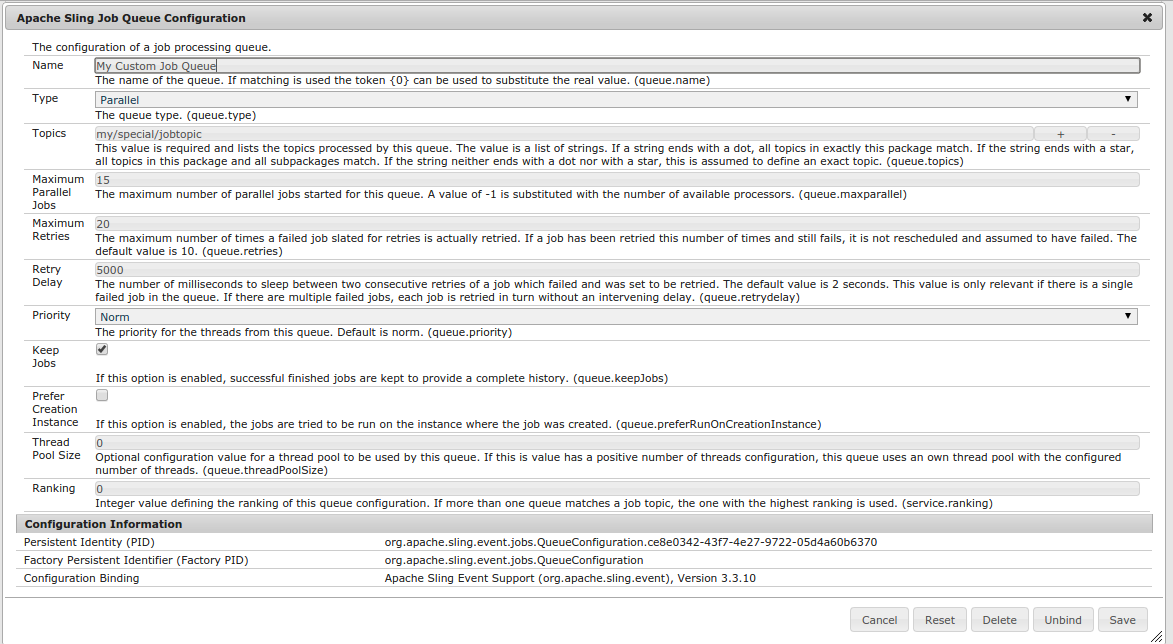Click the Thread Pool Size field

tap(617, 443)
